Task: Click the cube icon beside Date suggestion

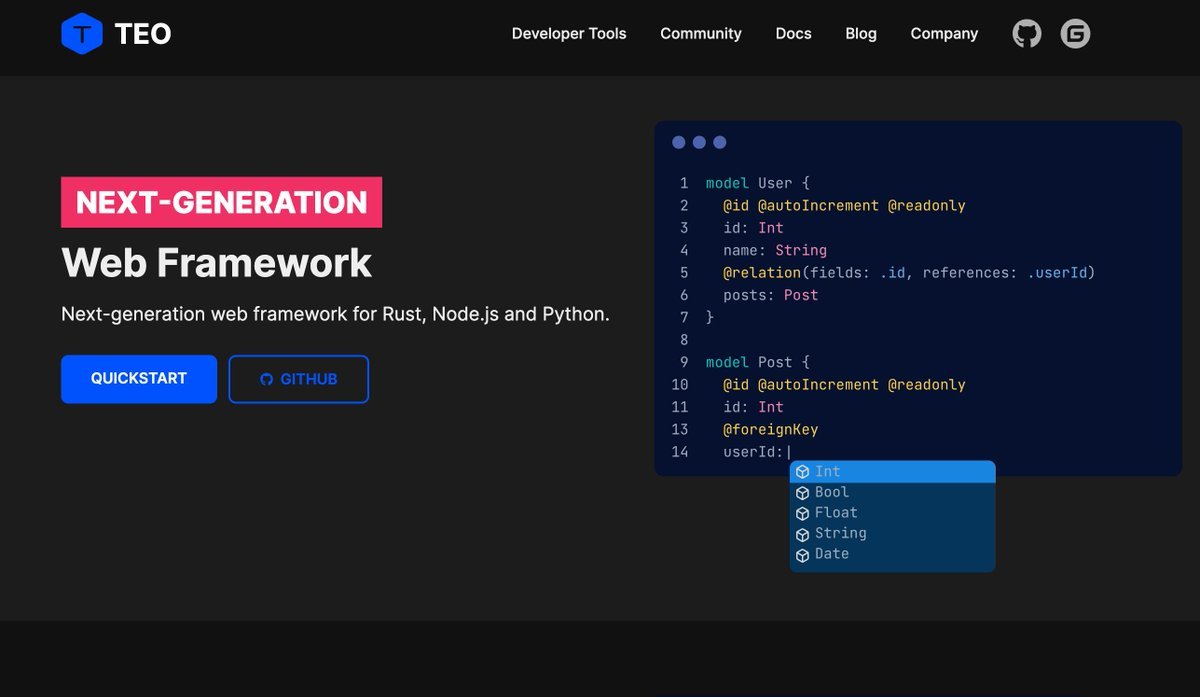Action: [802, 555]
